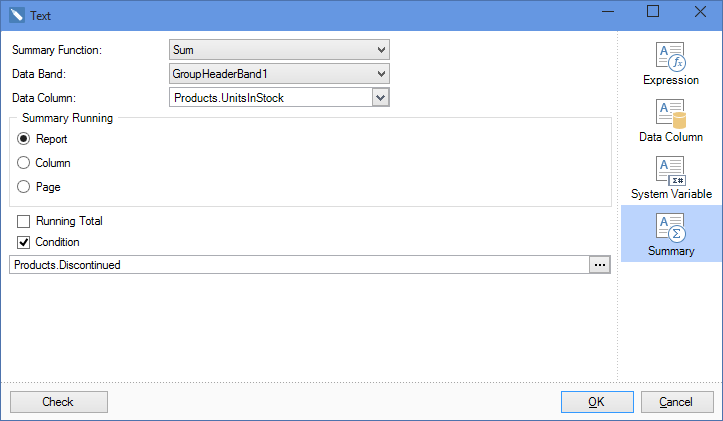Select the Summary sigma icon

click(x=670, y=228)
